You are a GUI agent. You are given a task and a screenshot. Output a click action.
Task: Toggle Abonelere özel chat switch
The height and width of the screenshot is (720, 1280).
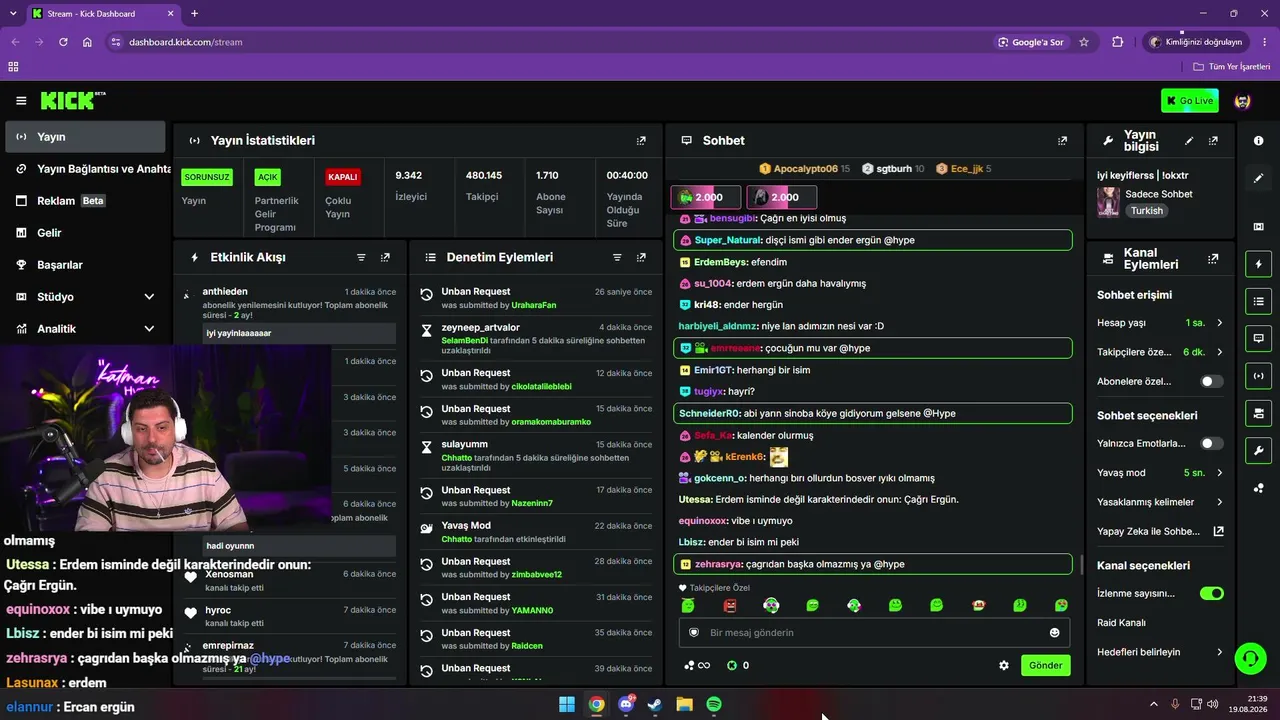pos(1211,381)
